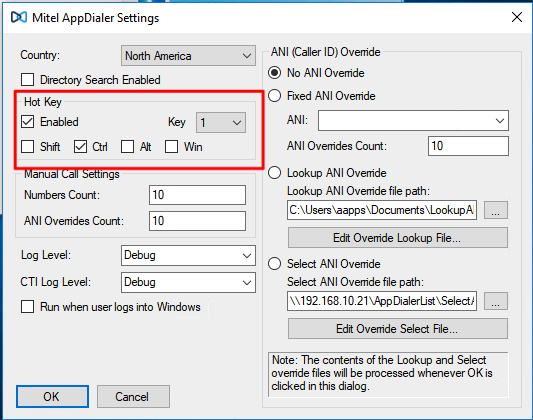Tick the Win modifier checkbox
Viewport: 533px width, 420px height.
[171, 147]
